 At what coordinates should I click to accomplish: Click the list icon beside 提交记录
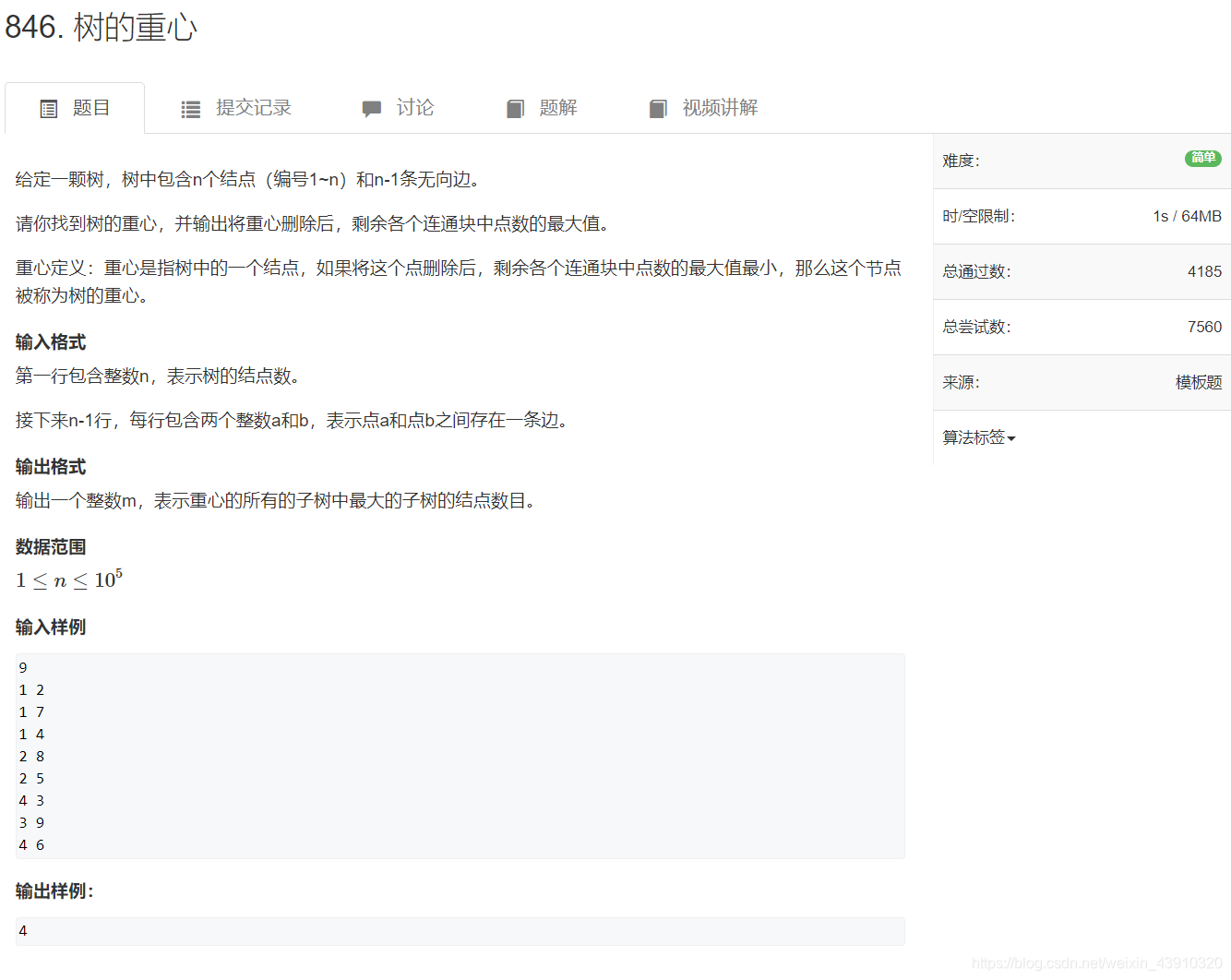(x=190, y=108)
